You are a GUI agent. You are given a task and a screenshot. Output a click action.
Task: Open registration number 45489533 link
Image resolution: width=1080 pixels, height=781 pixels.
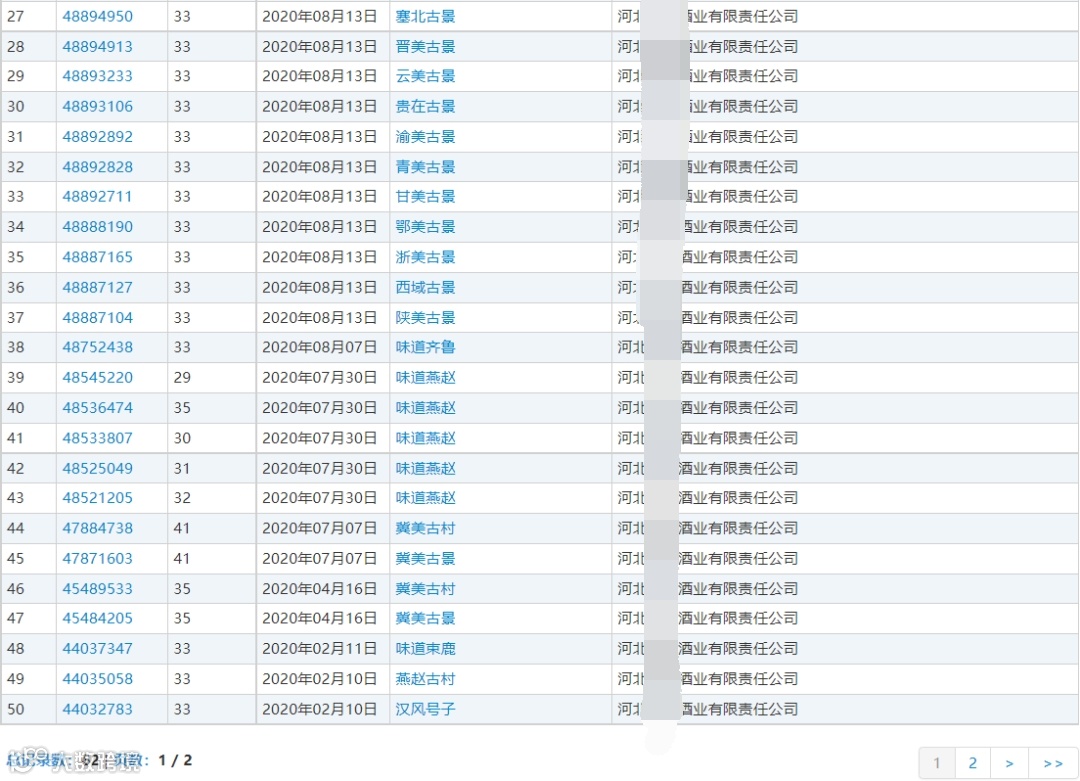click(97, 590)
